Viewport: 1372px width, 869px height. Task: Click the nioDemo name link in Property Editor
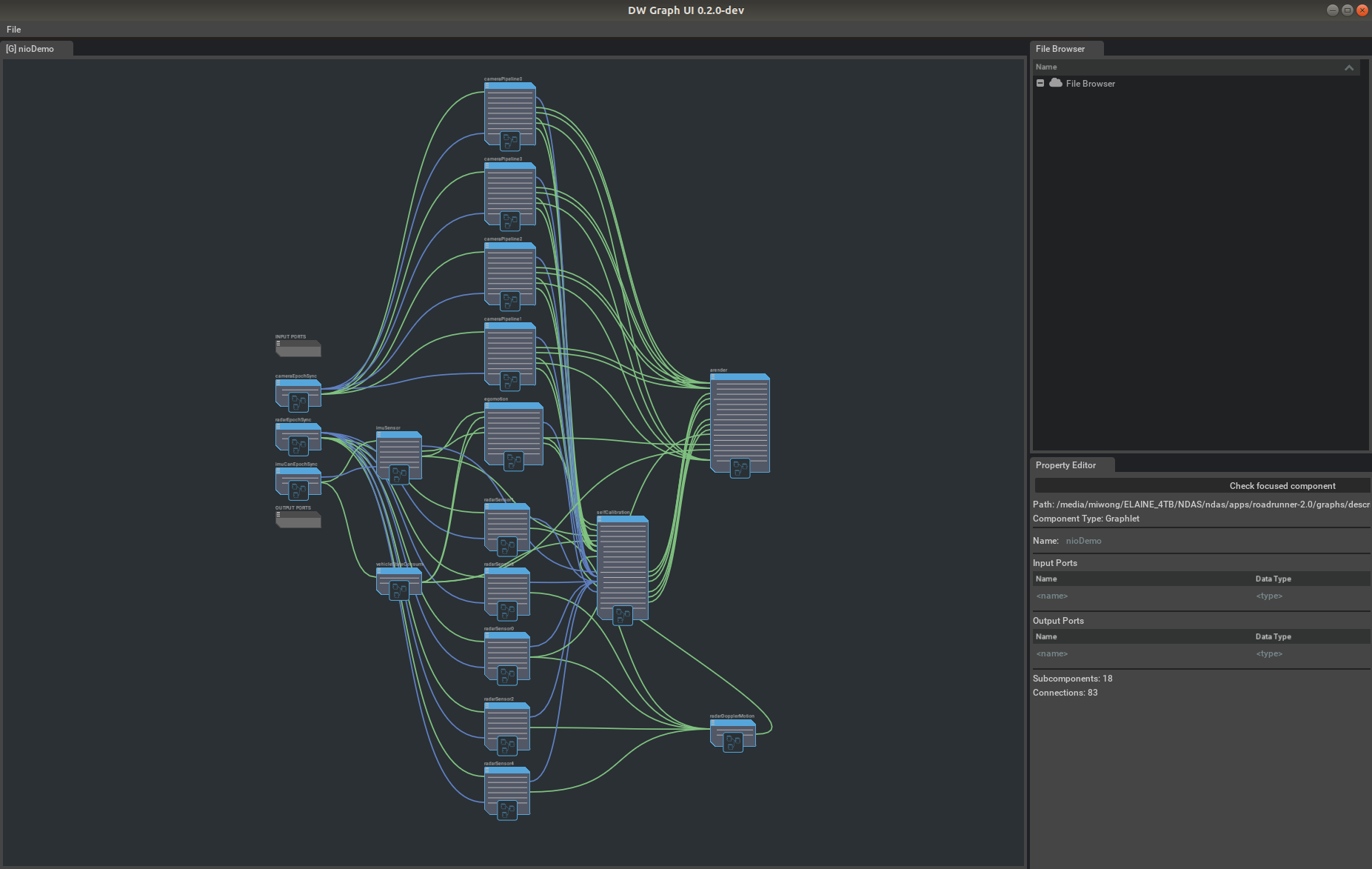tap(1083, 541)
